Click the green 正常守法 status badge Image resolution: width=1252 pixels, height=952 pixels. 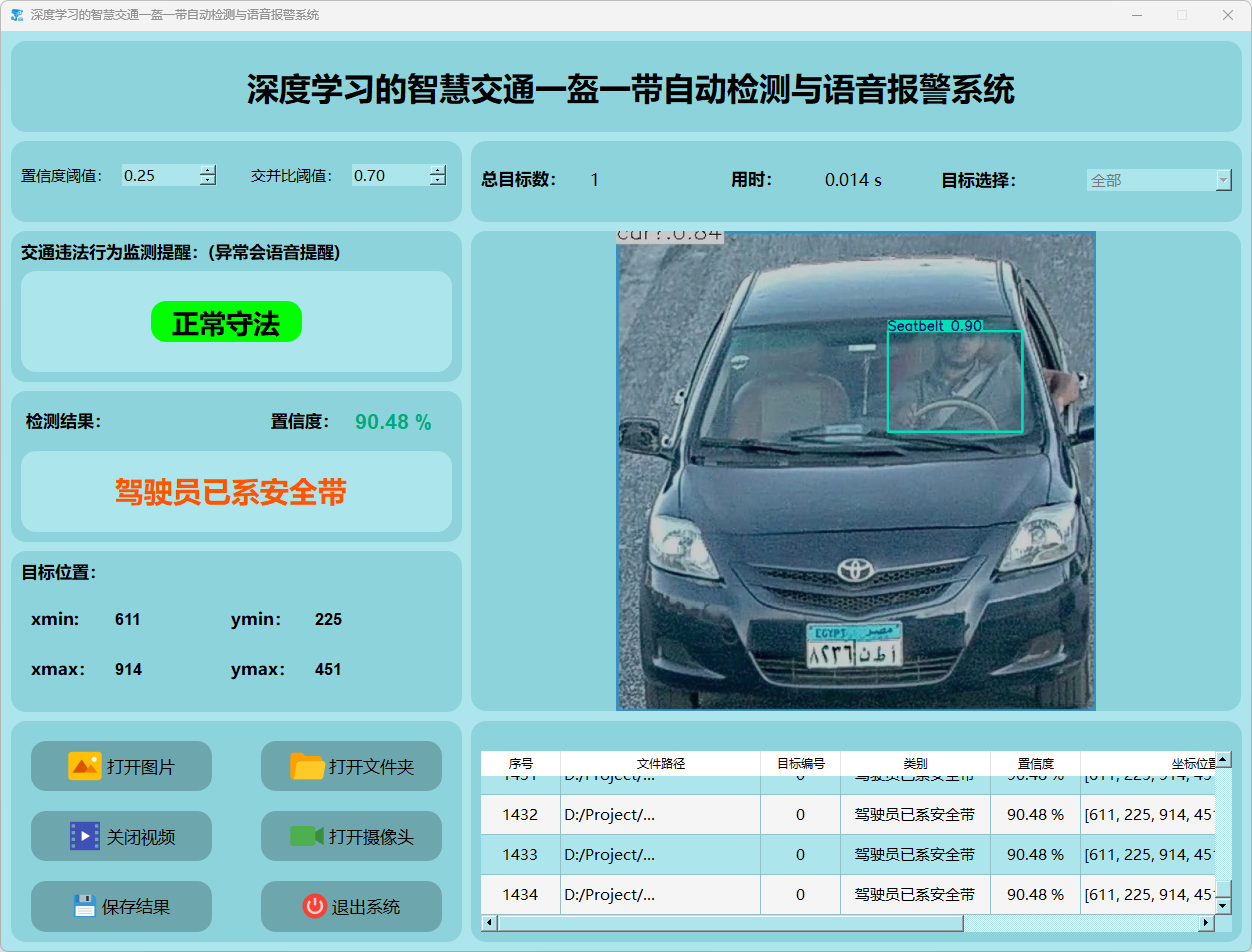pyautogui.click(x=226, y=322)
